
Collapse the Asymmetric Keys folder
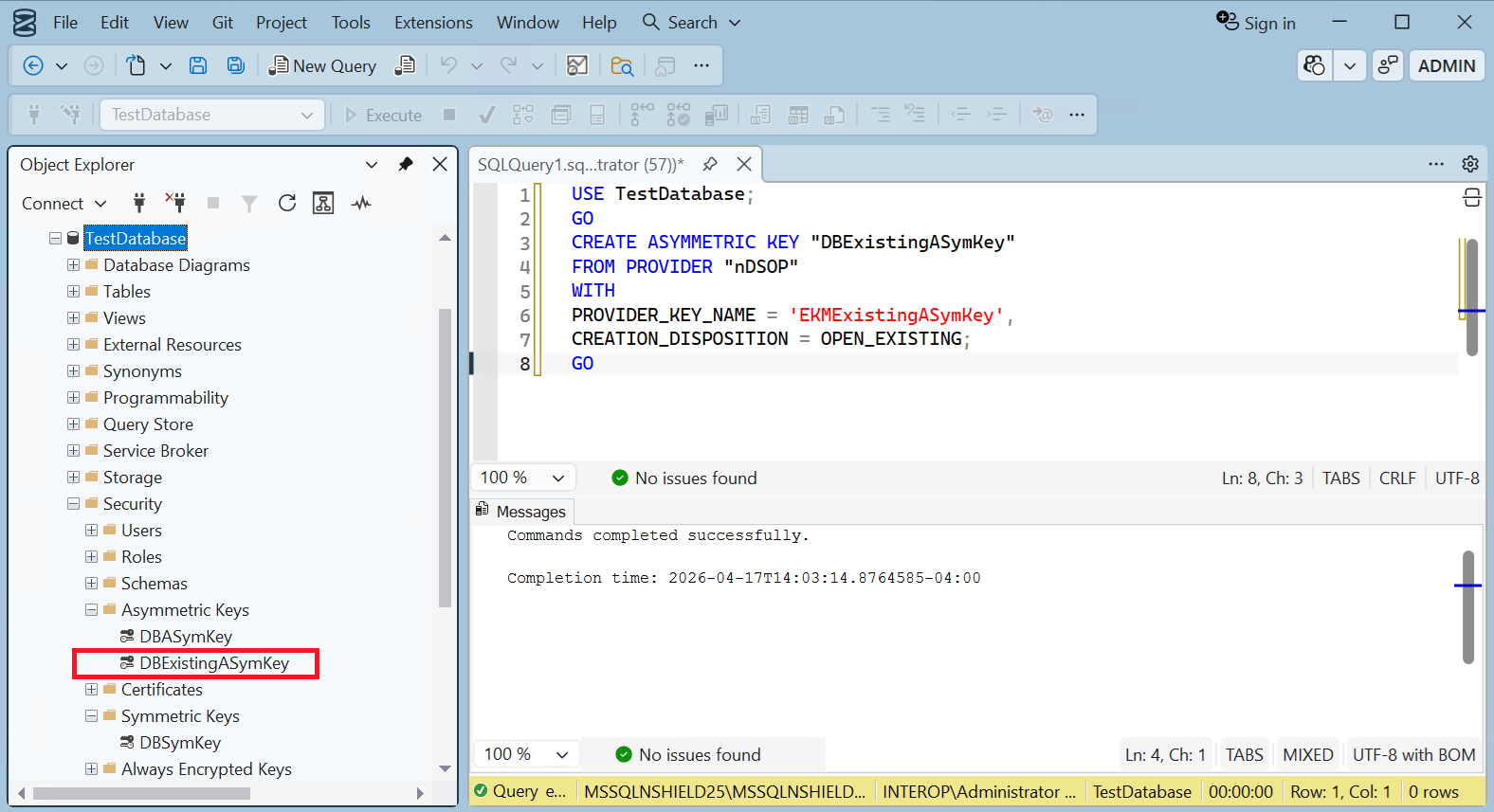coord(92,610)
